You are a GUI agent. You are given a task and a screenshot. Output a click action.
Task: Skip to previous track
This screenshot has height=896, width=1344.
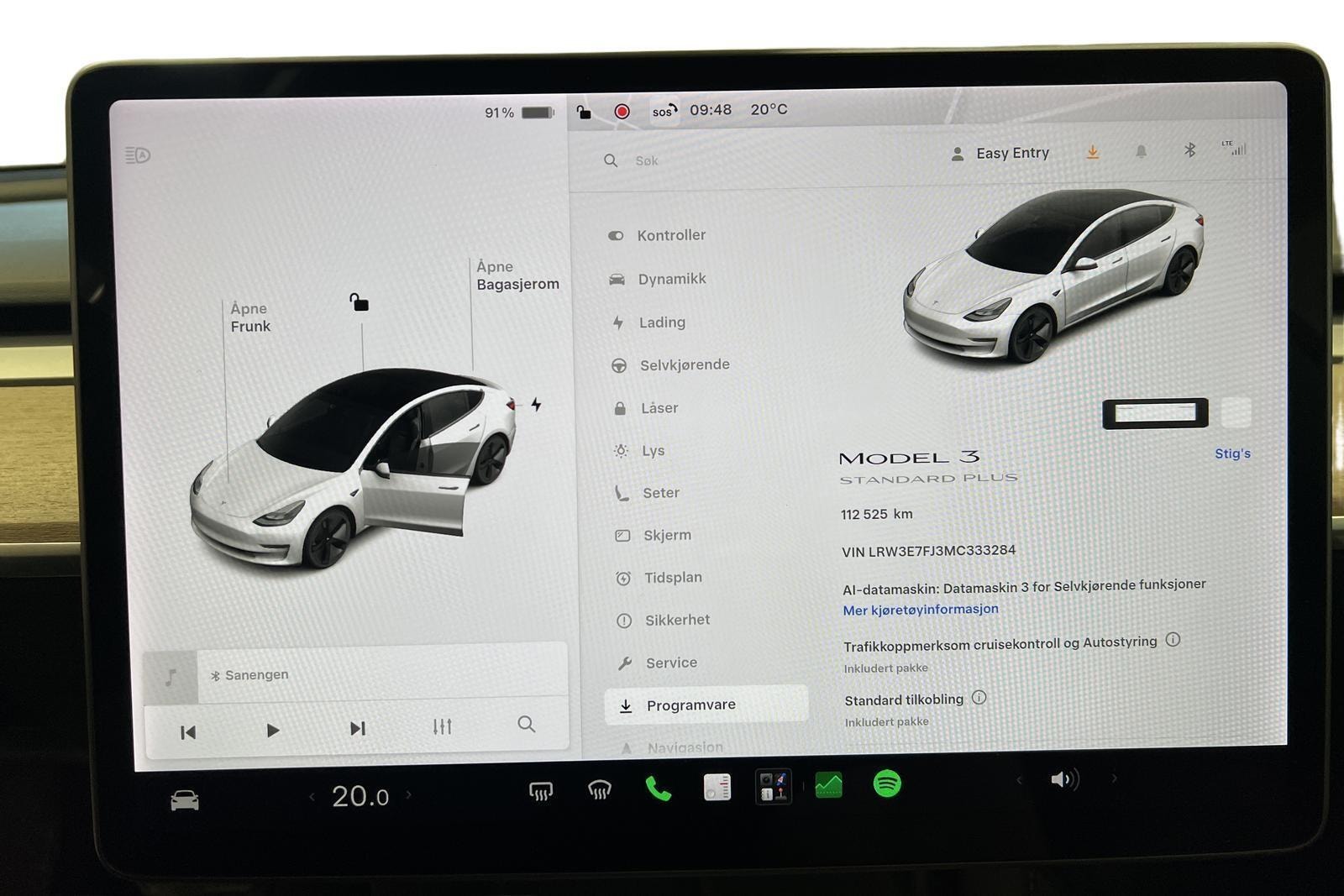188,732
